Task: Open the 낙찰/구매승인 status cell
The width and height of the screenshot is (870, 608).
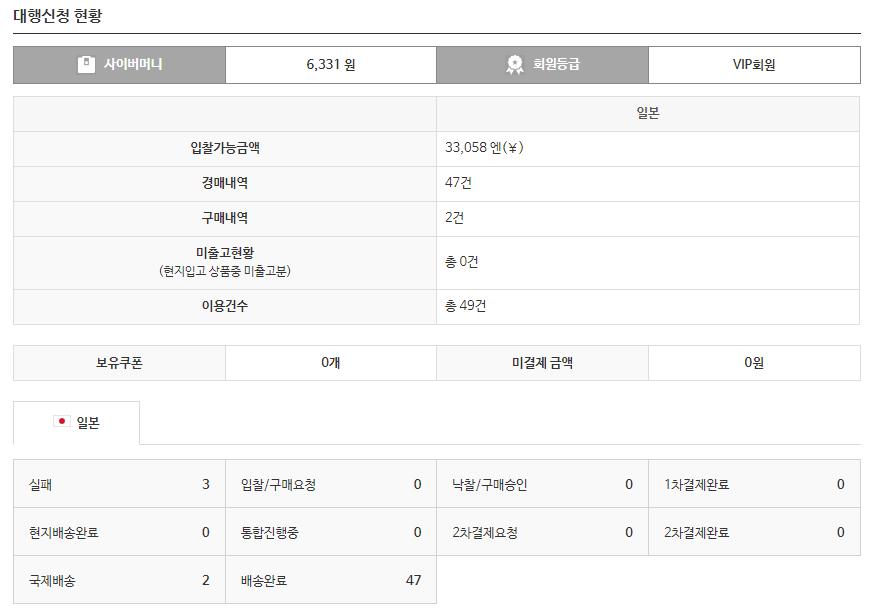Action: [x=542, y=484]
